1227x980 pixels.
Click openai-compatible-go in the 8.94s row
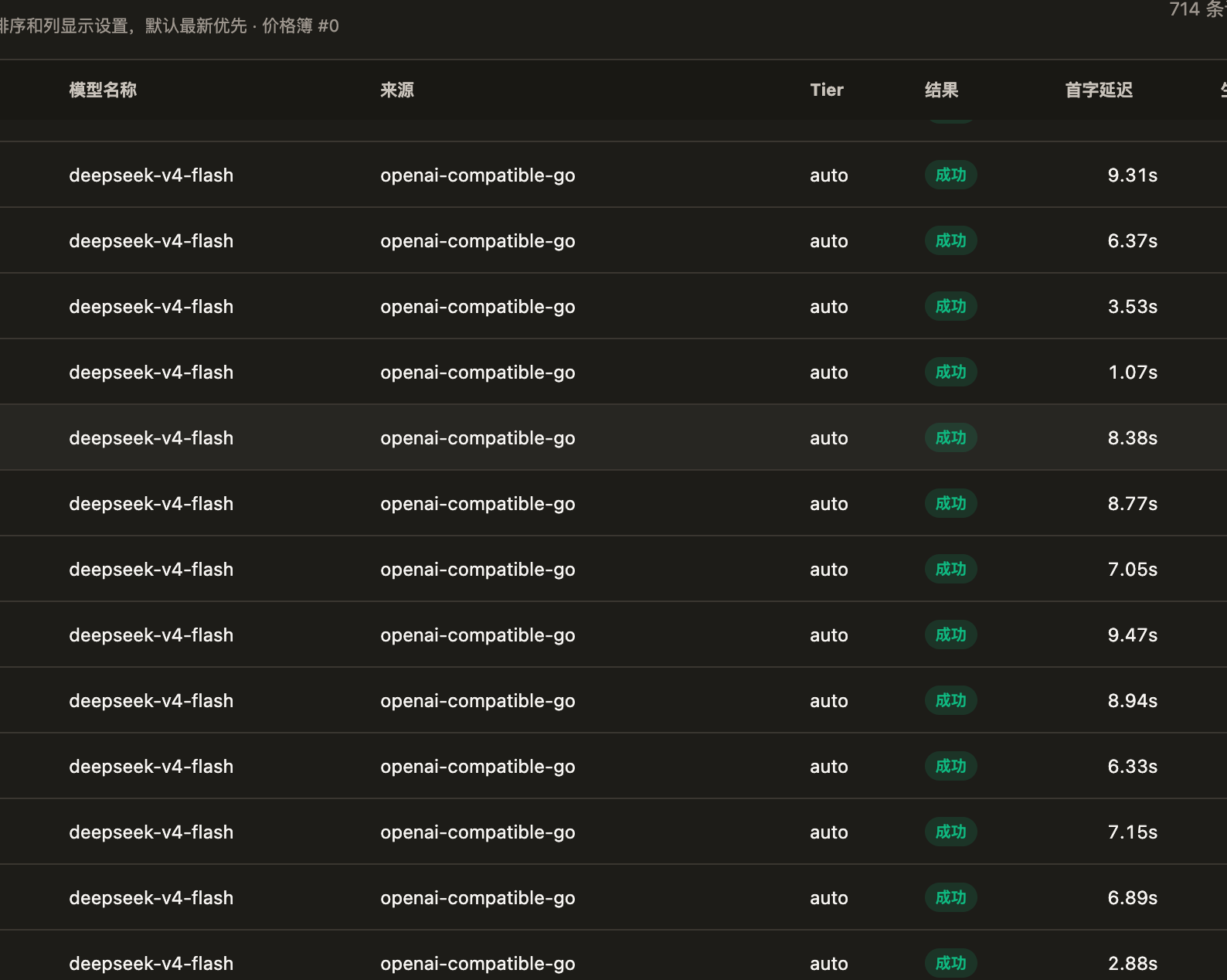(478, 701)
